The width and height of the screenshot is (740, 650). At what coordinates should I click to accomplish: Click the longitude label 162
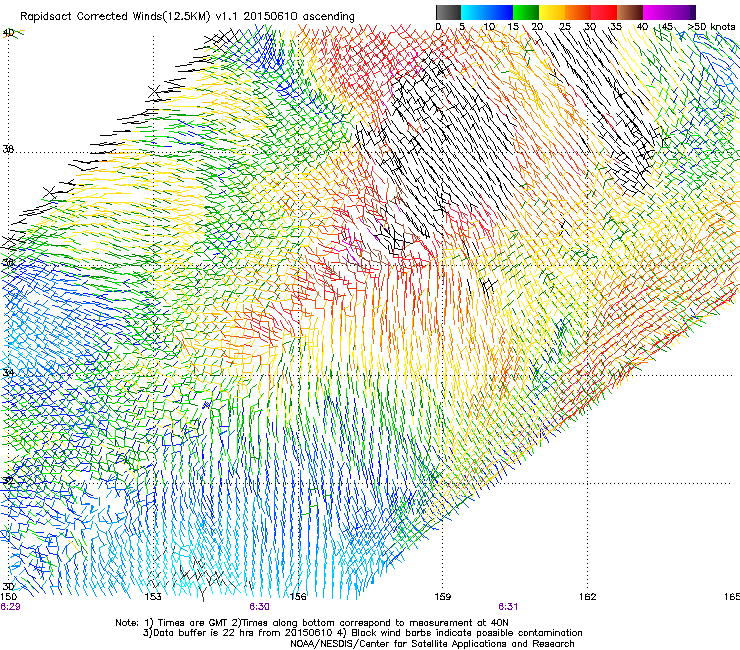pyautogui.click(x=587, y=597)
